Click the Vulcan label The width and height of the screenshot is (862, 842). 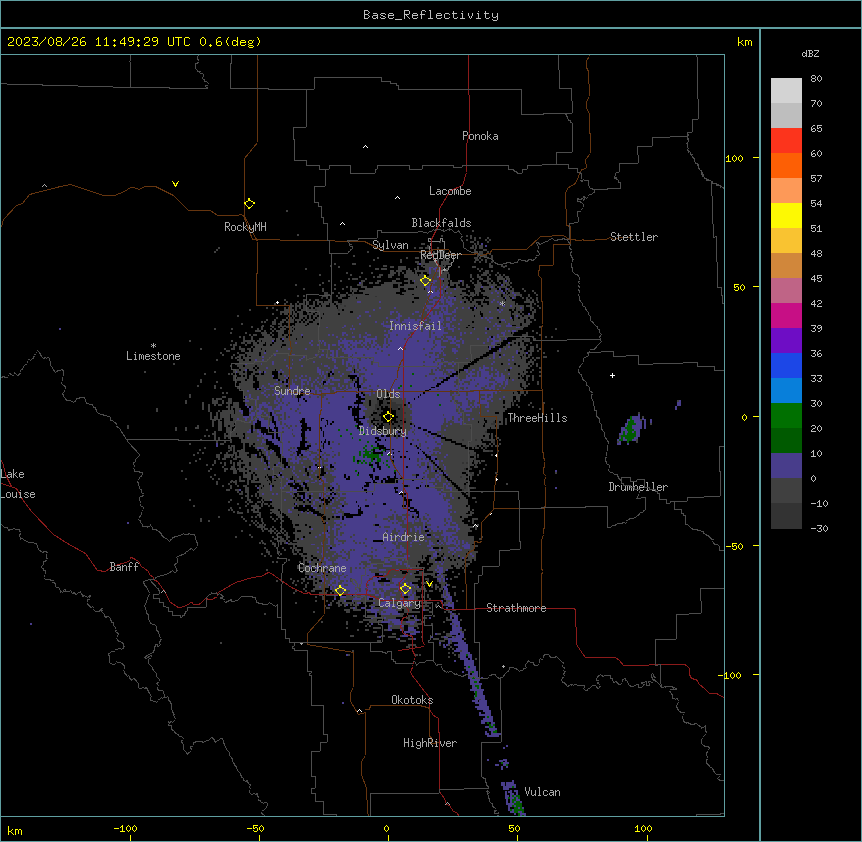tap(543, 792)
